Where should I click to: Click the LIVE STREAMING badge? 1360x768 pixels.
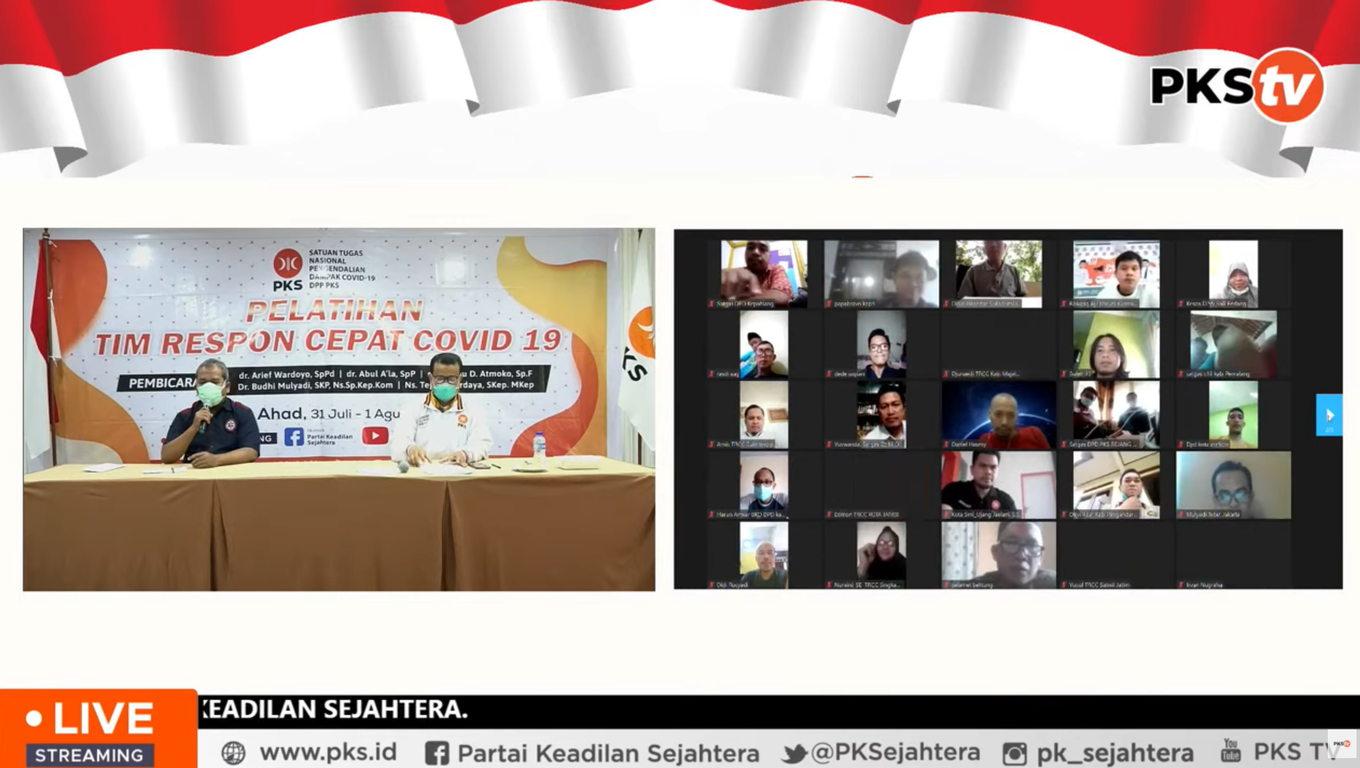tap(98, 729)
